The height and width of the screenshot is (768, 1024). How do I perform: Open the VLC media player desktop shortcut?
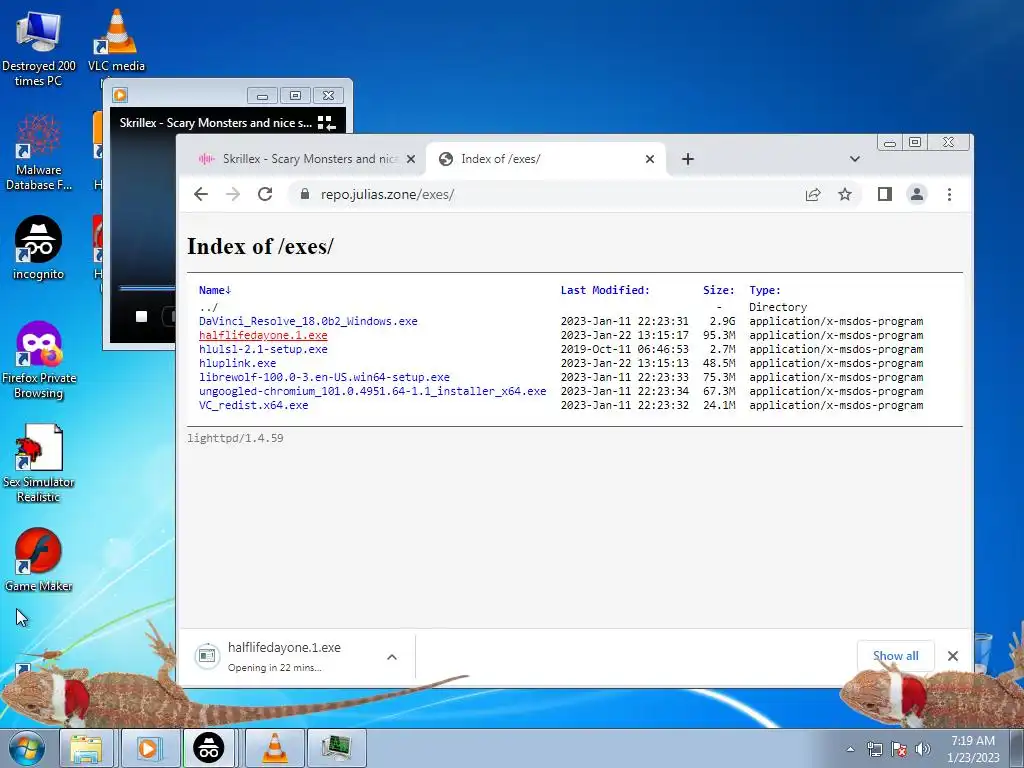tap(116, 40)
